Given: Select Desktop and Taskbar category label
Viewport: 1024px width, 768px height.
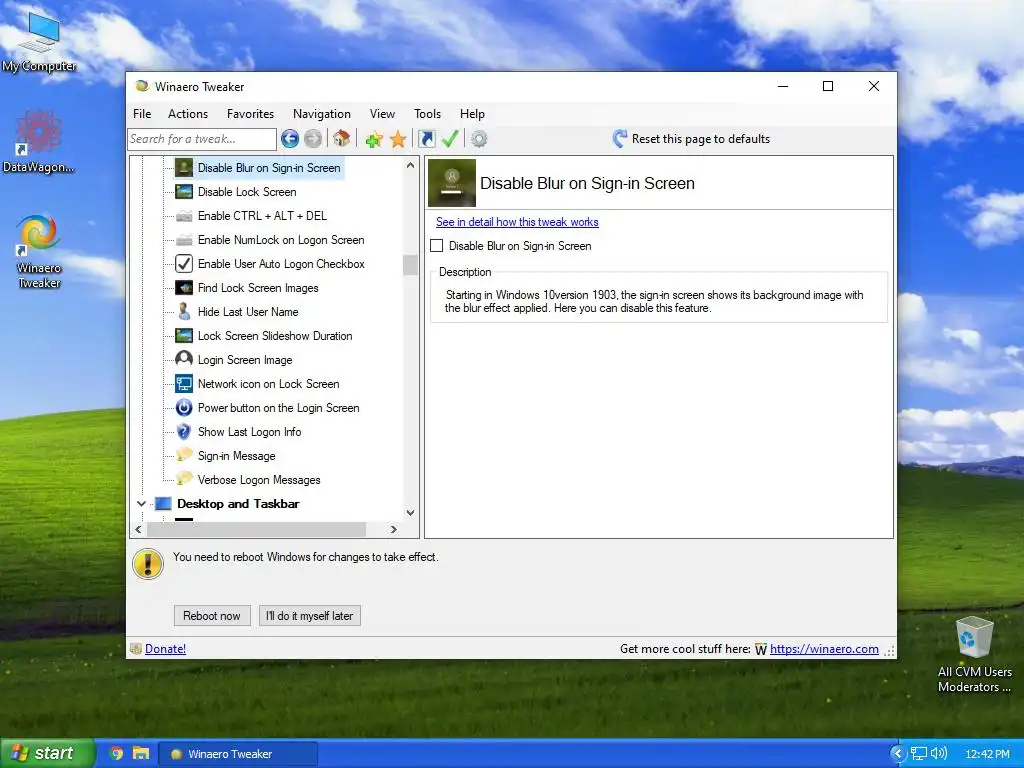Looking at the screenshot, I should 238,504.
